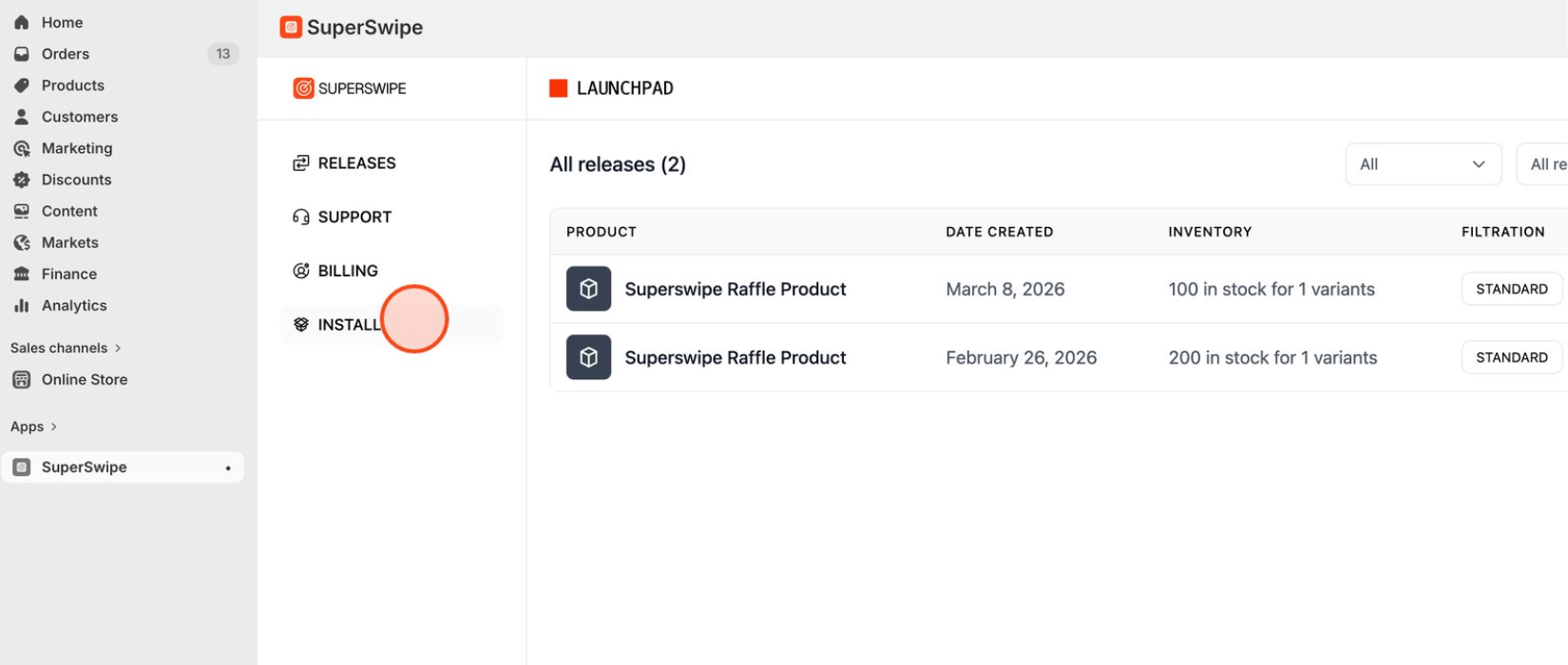Click the INVENTORY column header
Image resolution: width=1568 pixels, height=665 pixels.
coord(1210,232)
